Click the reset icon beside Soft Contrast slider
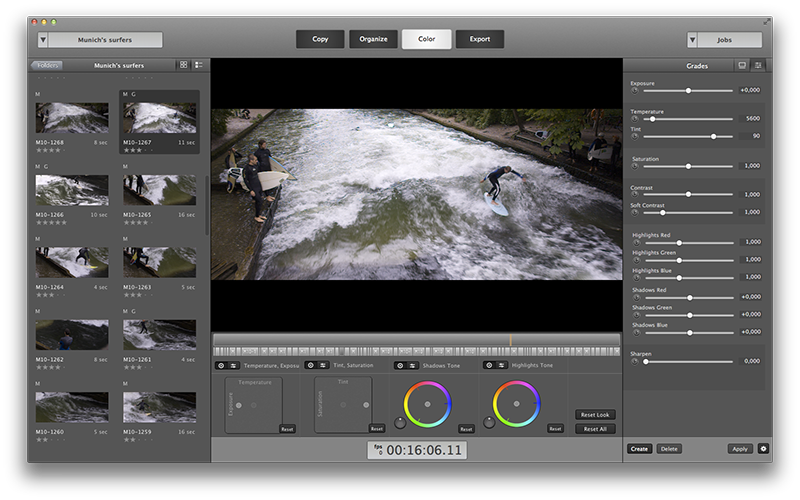The image size is (800, 500). [635, 212]
